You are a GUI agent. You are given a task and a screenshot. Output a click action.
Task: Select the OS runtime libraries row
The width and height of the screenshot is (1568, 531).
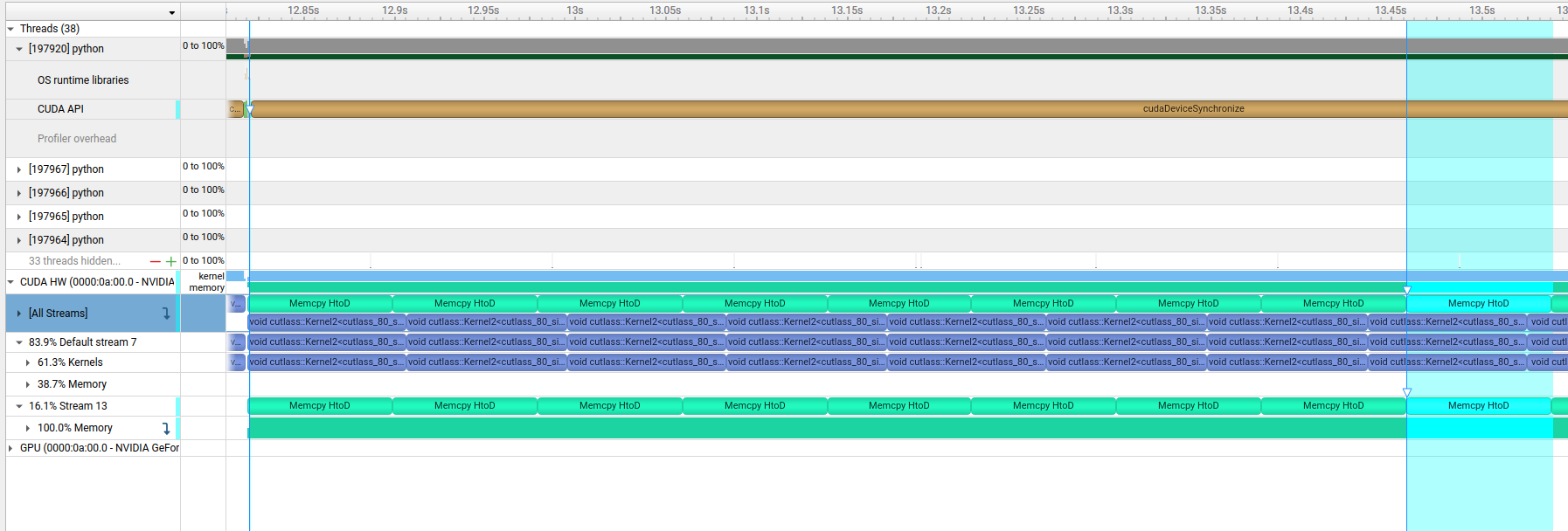[83, 80]
